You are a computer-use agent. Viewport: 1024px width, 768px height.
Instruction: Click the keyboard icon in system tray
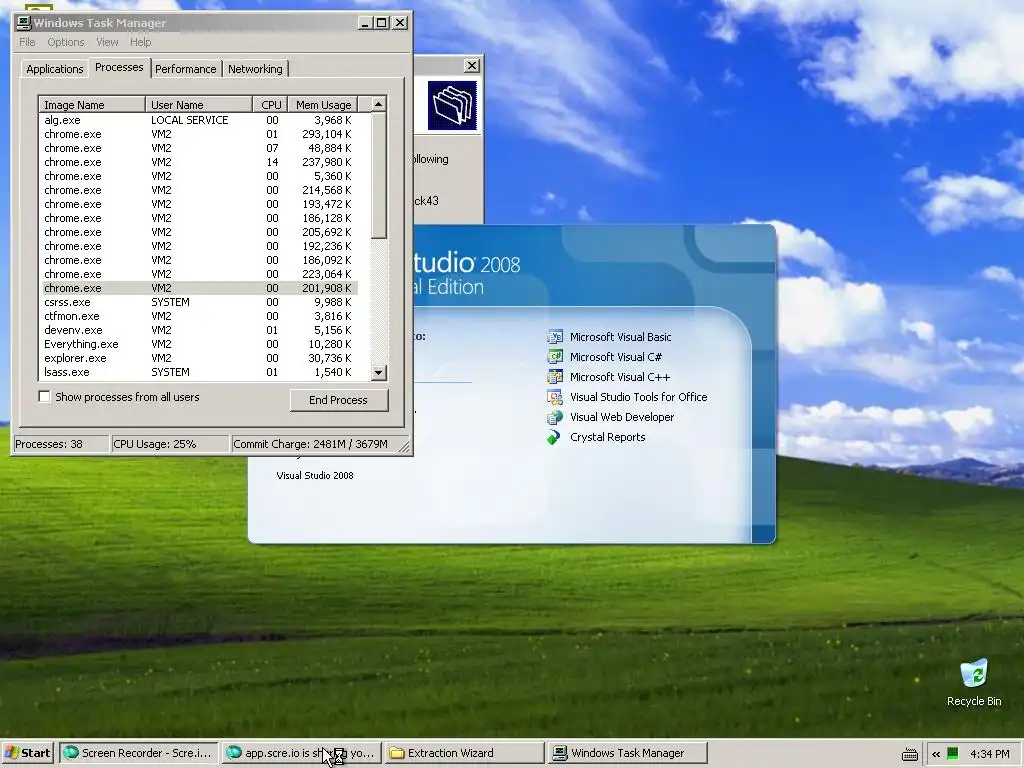pos(909,754)
